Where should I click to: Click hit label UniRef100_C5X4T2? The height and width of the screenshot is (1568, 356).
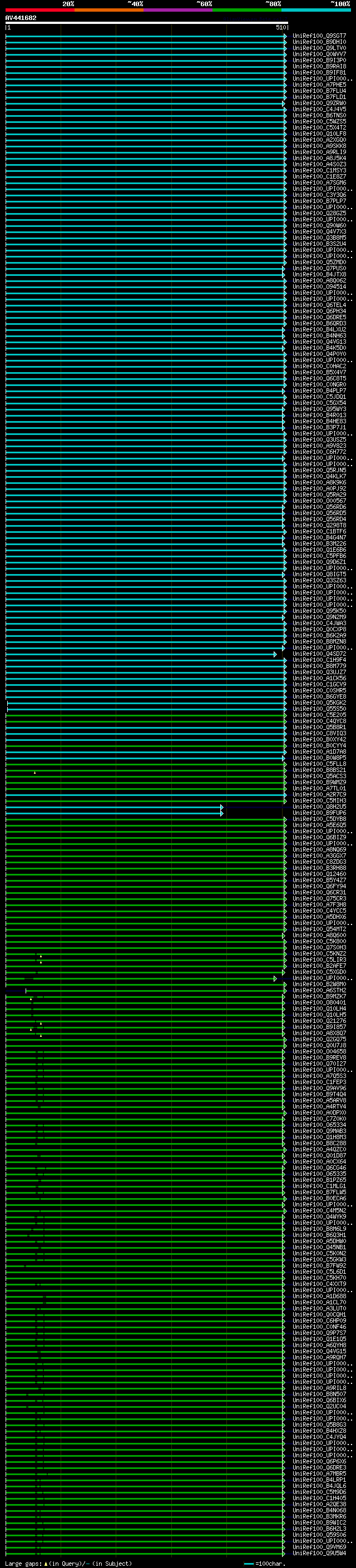(319, 128)
